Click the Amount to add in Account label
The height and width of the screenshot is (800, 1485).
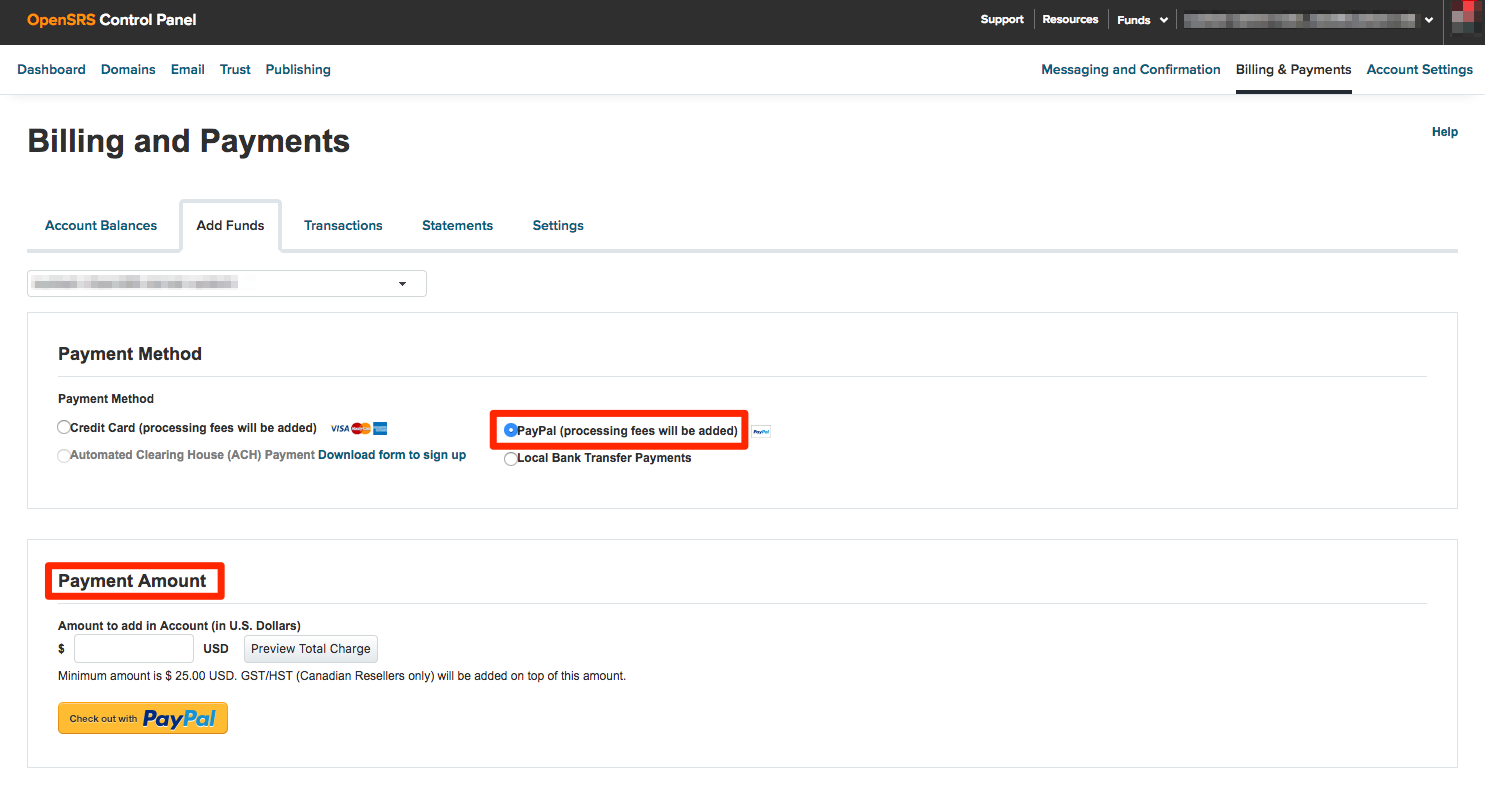click(x=180, y=626)
